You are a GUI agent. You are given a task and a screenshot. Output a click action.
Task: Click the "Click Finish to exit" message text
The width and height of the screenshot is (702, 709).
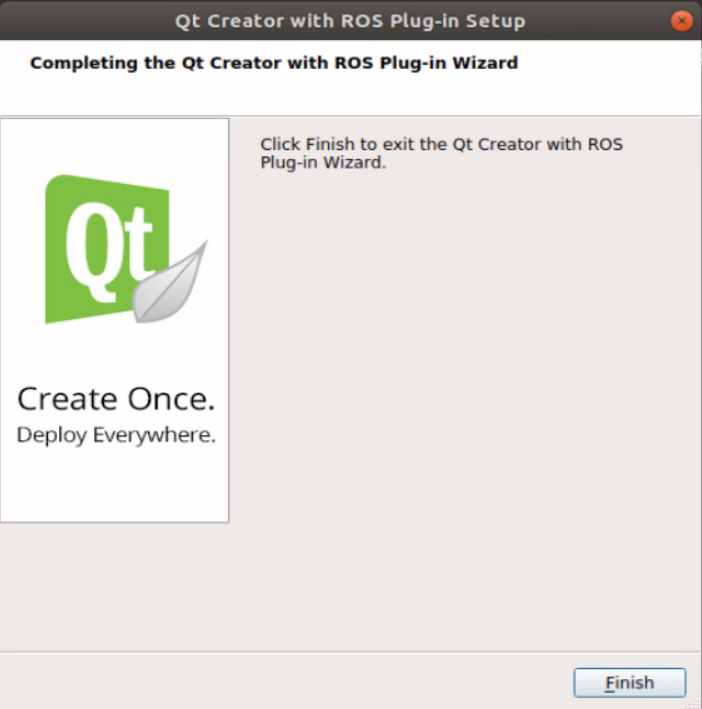pyautogui.click(x=441, y=144)
